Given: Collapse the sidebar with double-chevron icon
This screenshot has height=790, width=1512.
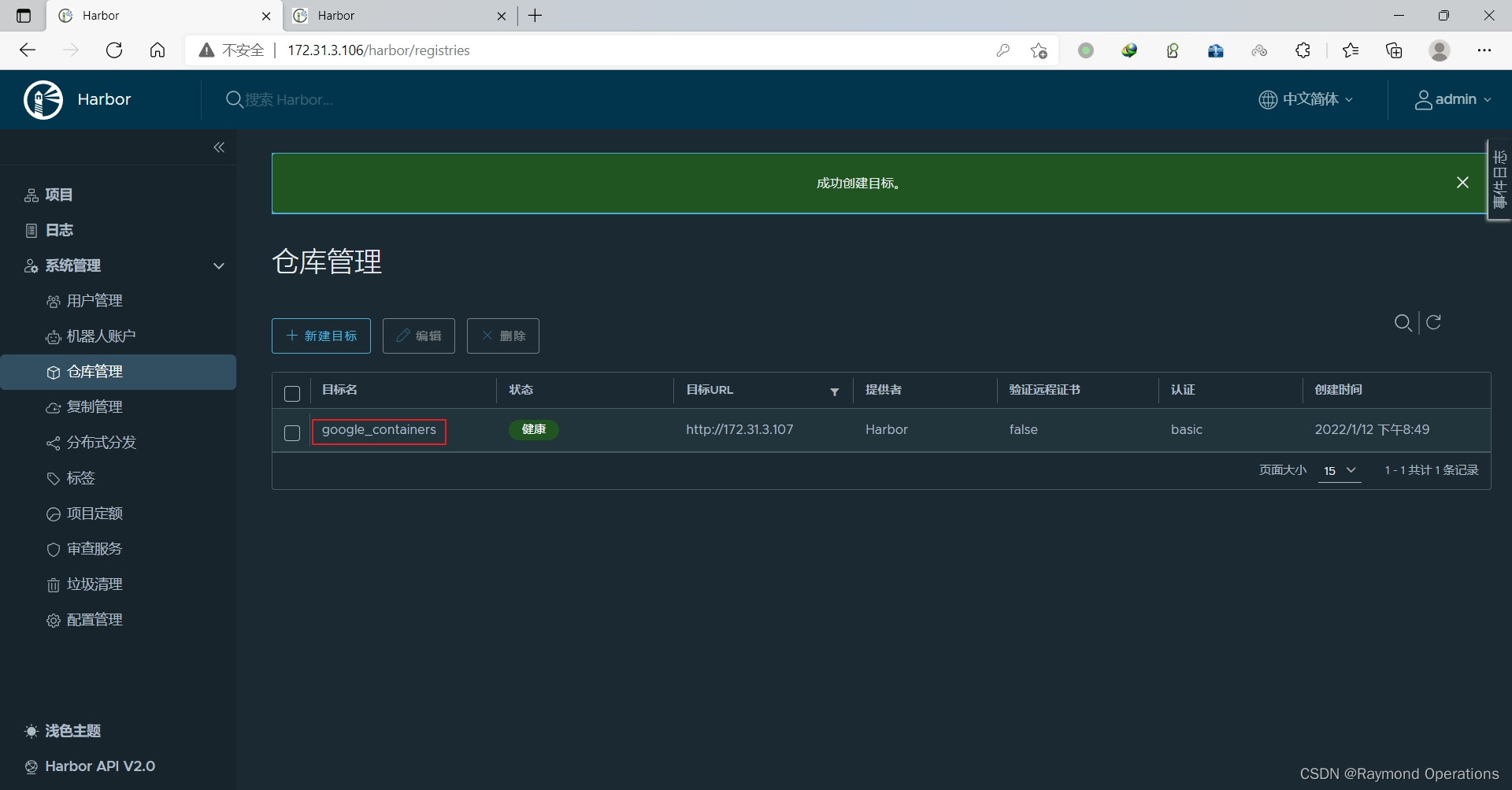Looking at the screenshot, I should tap(219, 147).
